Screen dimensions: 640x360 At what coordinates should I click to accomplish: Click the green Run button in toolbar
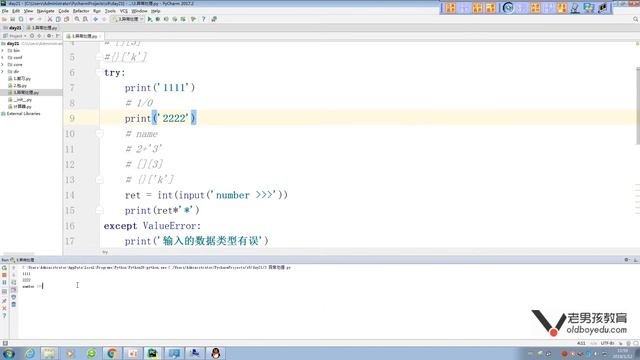point(150,19)
